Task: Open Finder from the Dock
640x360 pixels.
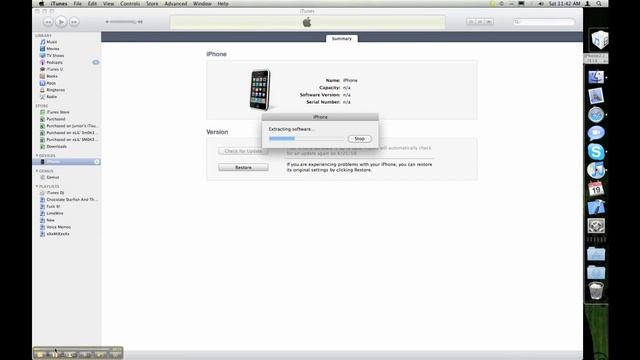Action: 596,77
